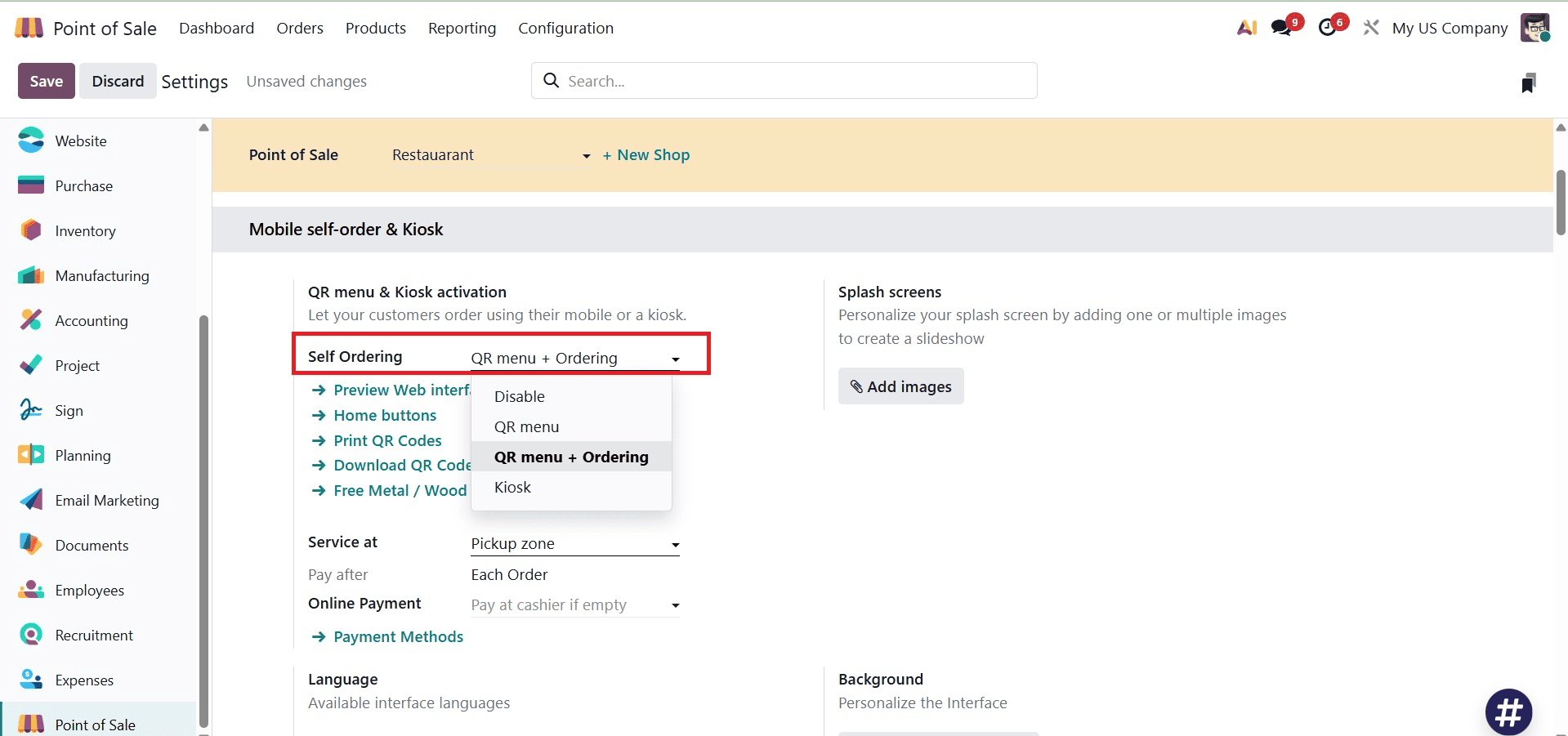Open the Reporting menu
This screenshot has width=1568, height=736.
462,28
